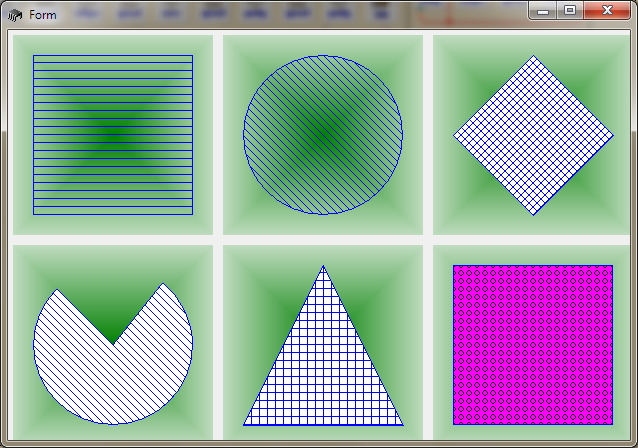Image resolution: width=638 pixels, height=448 pixels.
Task: Click the circle with diagonal hatching
Action: coord(323,135)
